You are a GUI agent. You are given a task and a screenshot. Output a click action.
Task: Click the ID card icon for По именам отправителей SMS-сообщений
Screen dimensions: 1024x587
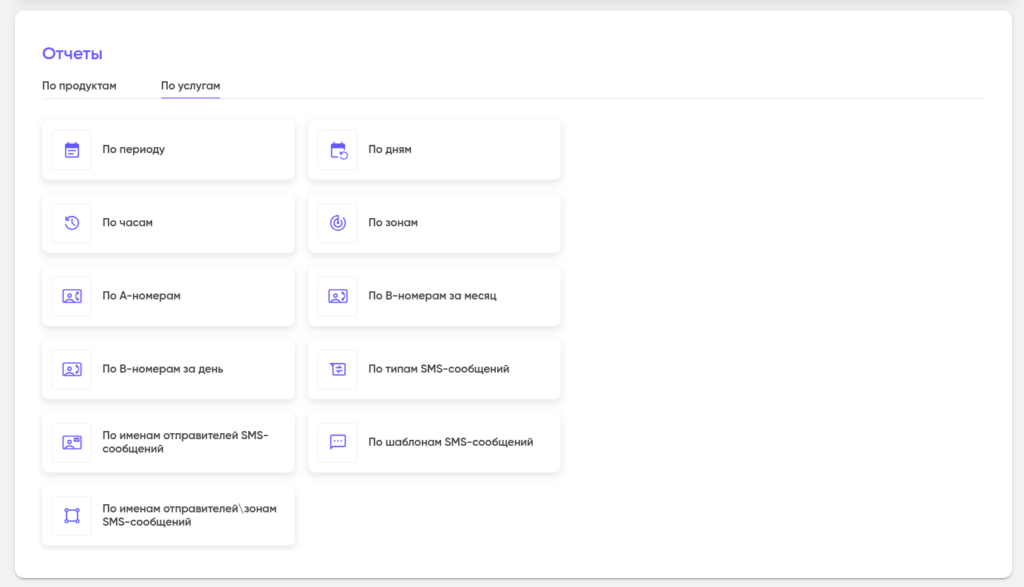click(72, 442)
